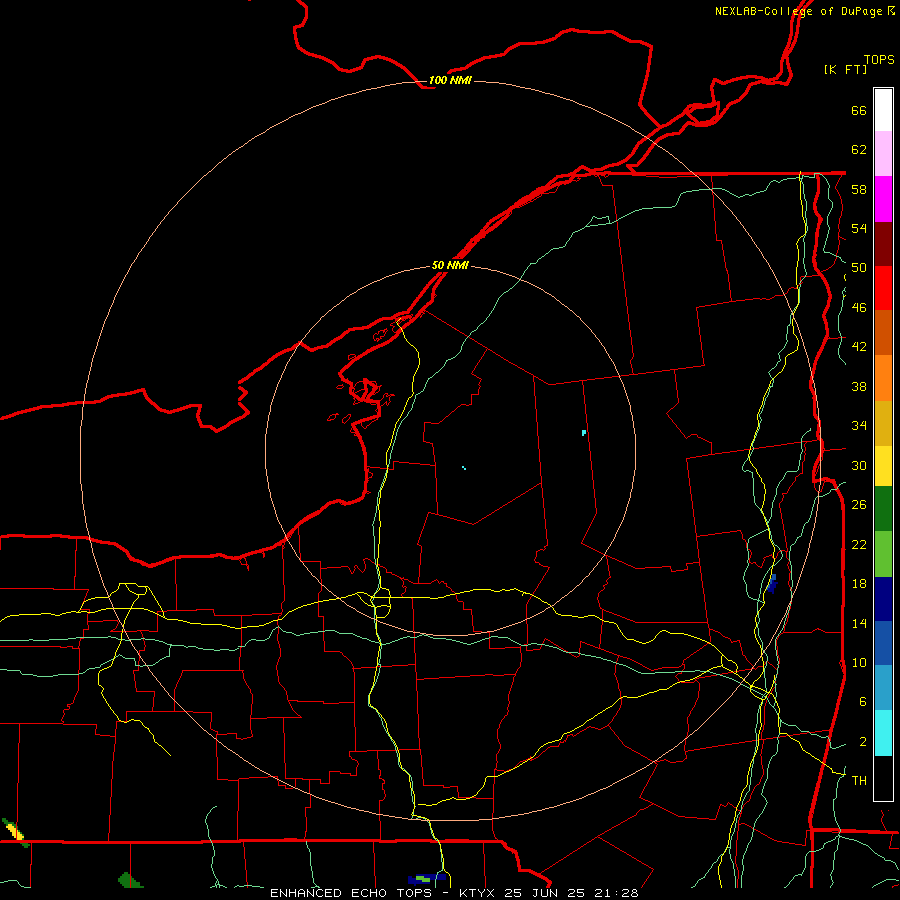
Task: Pick the sky blue legend swatch
Action: tap(883, 688)
